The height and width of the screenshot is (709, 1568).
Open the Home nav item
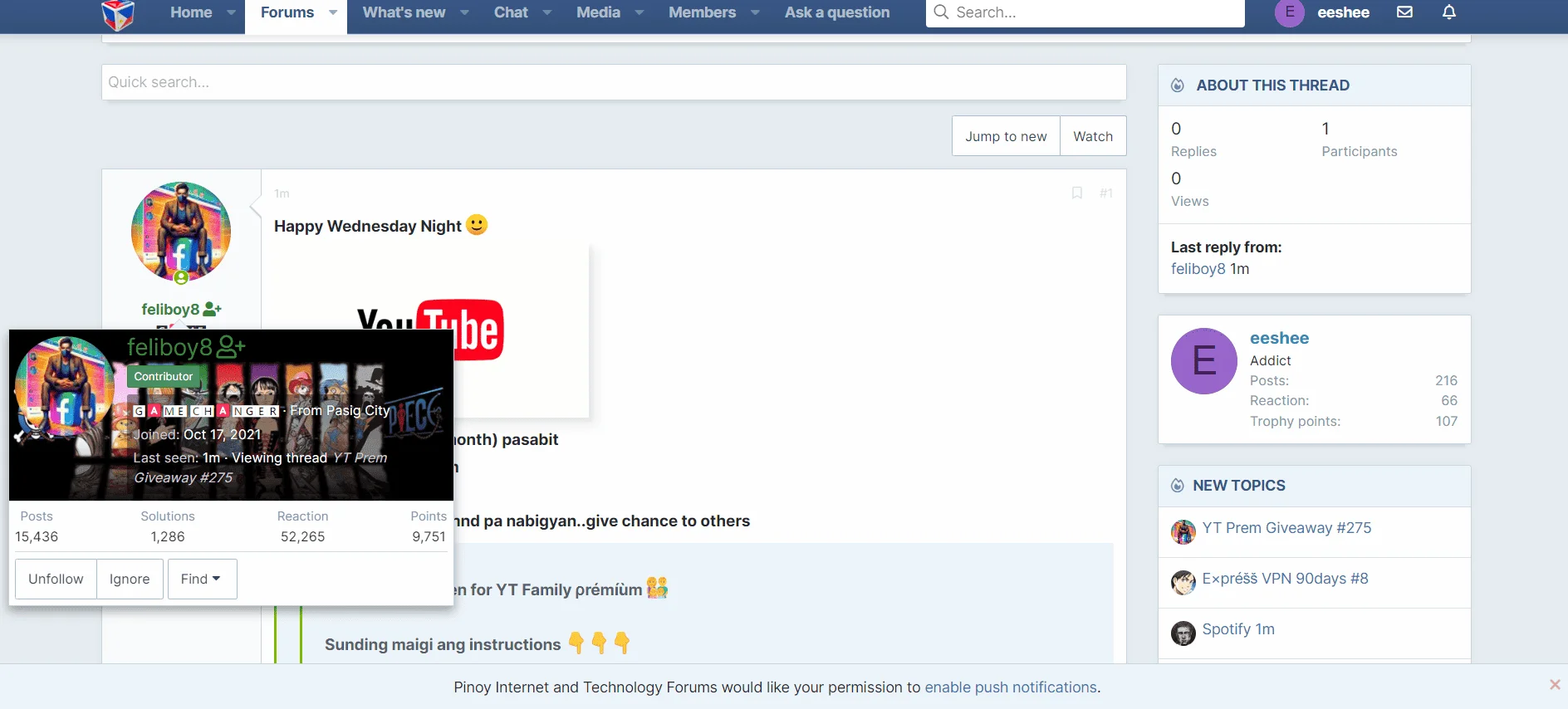191,12
